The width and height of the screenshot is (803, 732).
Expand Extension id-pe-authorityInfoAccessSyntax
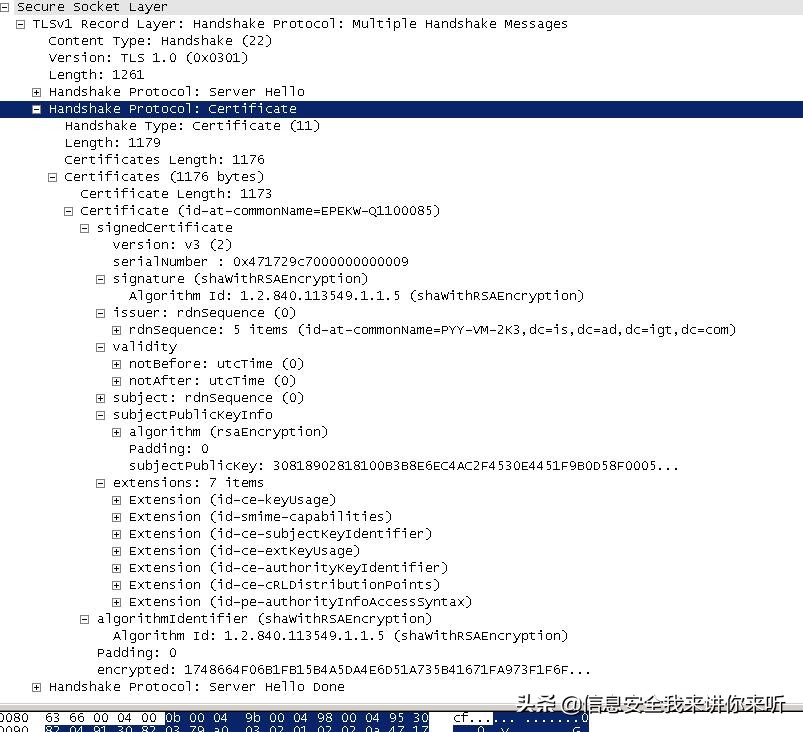click(117, 602)
